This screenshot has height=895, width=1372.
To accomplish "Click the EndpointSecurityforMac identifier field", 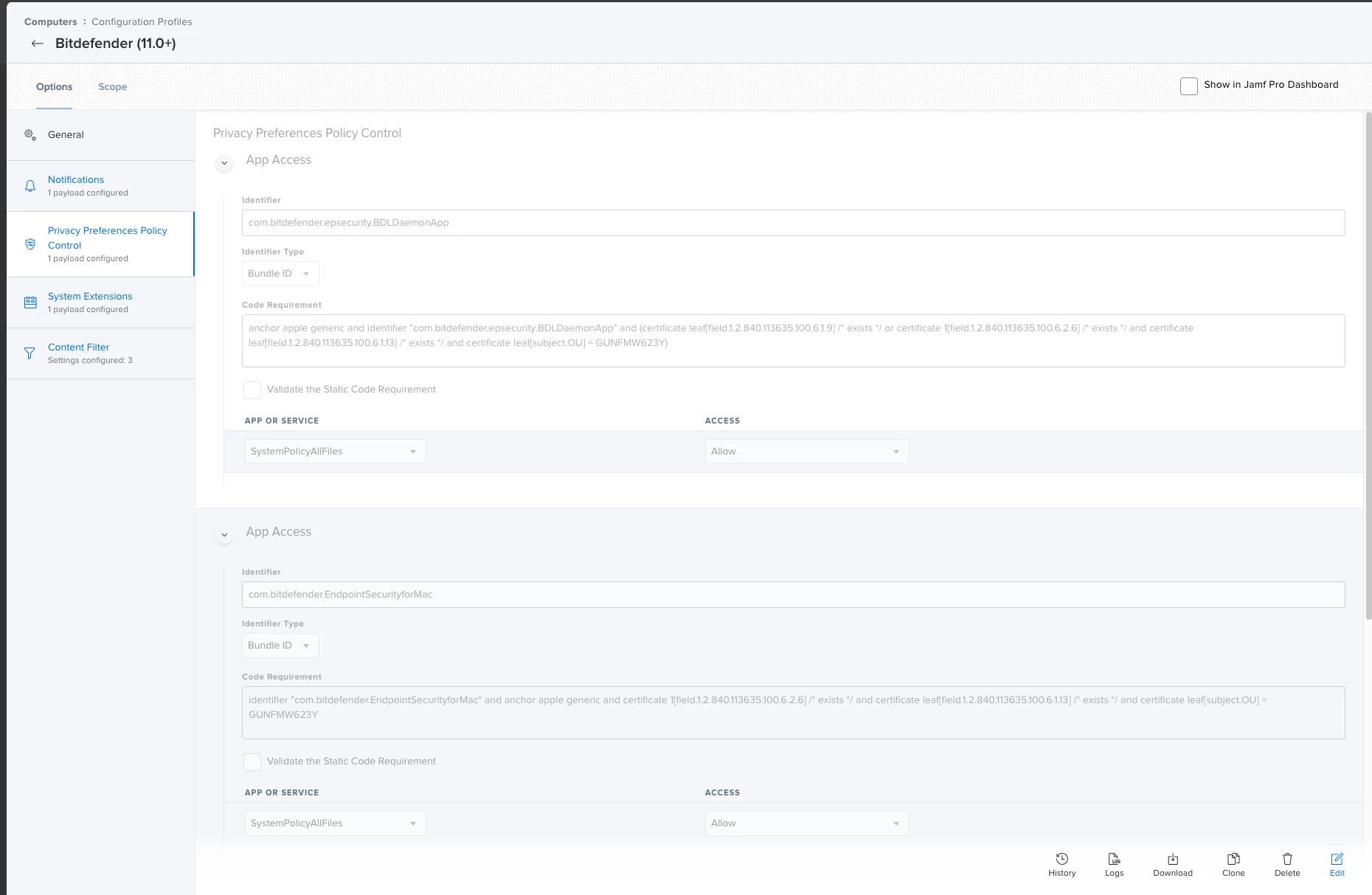I will [794, 595].
